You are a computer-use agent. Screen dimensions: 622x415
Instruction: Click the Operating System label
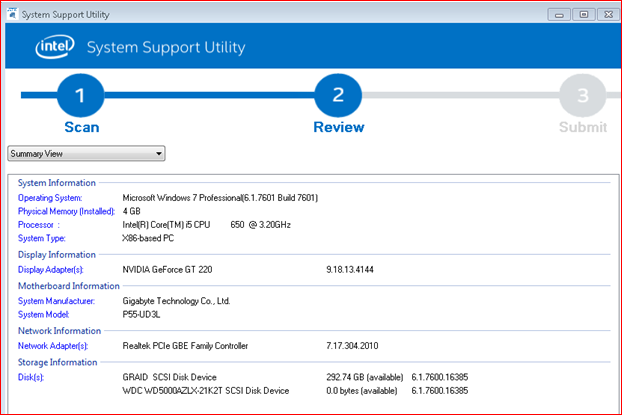(x=50, y=198)
